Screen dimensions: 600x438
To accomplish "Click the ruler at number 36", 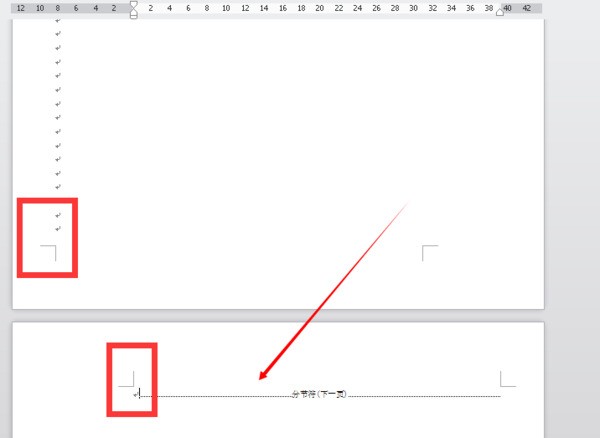I will pos(470,8).
